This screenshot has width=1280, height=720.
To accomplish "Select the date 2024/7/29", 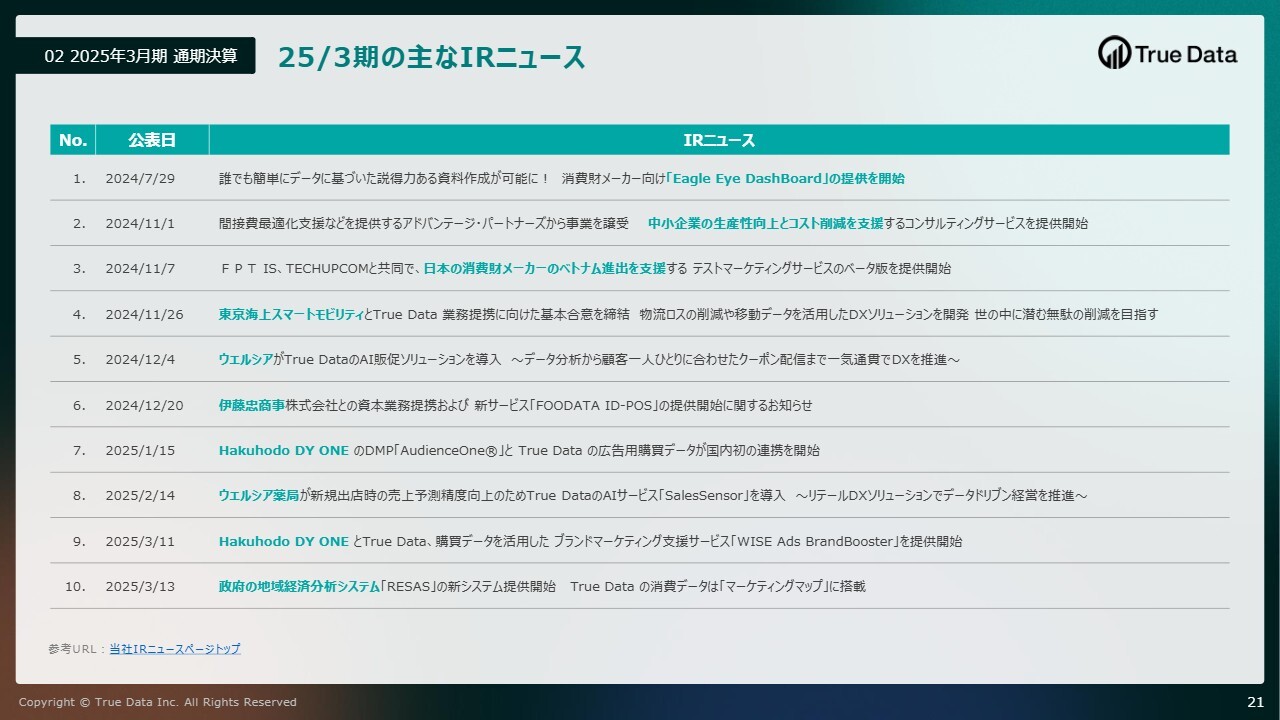I will click(140, 179).
